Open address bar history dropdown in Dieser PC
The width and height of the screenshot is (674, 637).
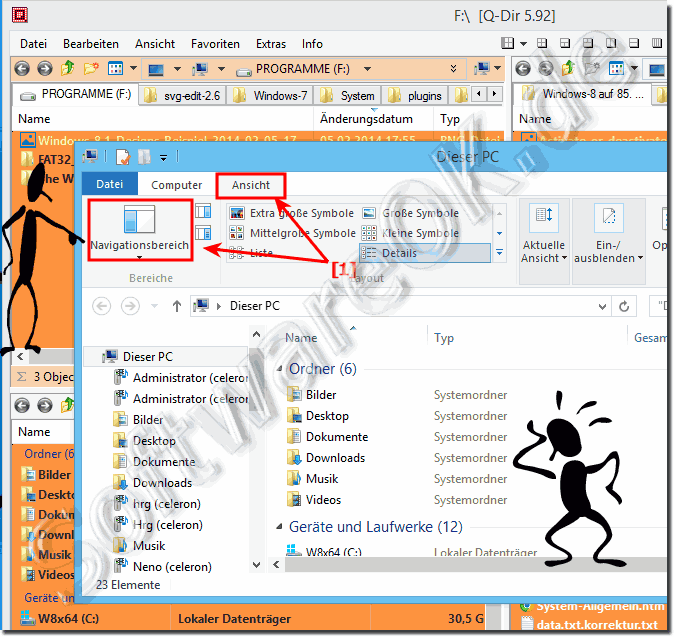coord(602,306)
